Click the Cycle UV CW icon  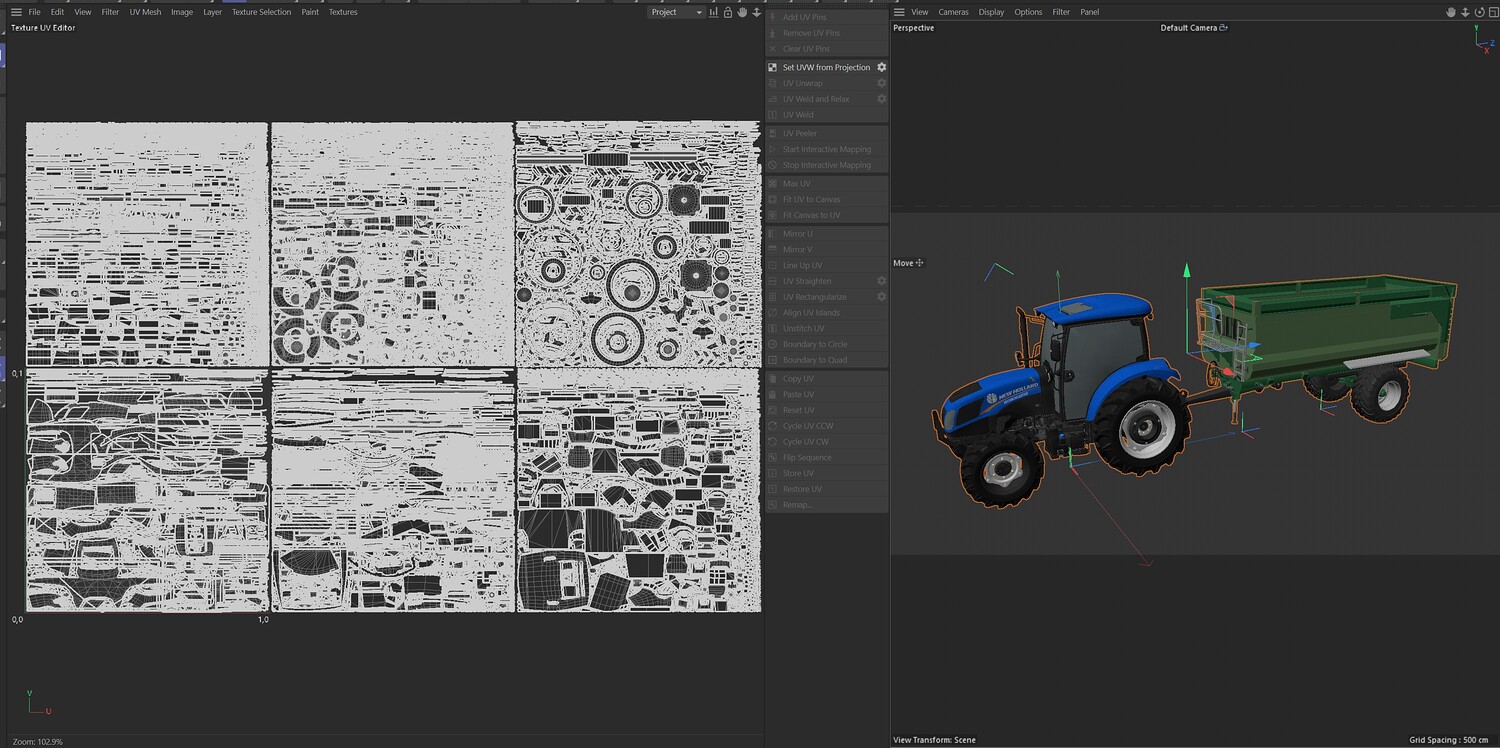coord(773,442)
